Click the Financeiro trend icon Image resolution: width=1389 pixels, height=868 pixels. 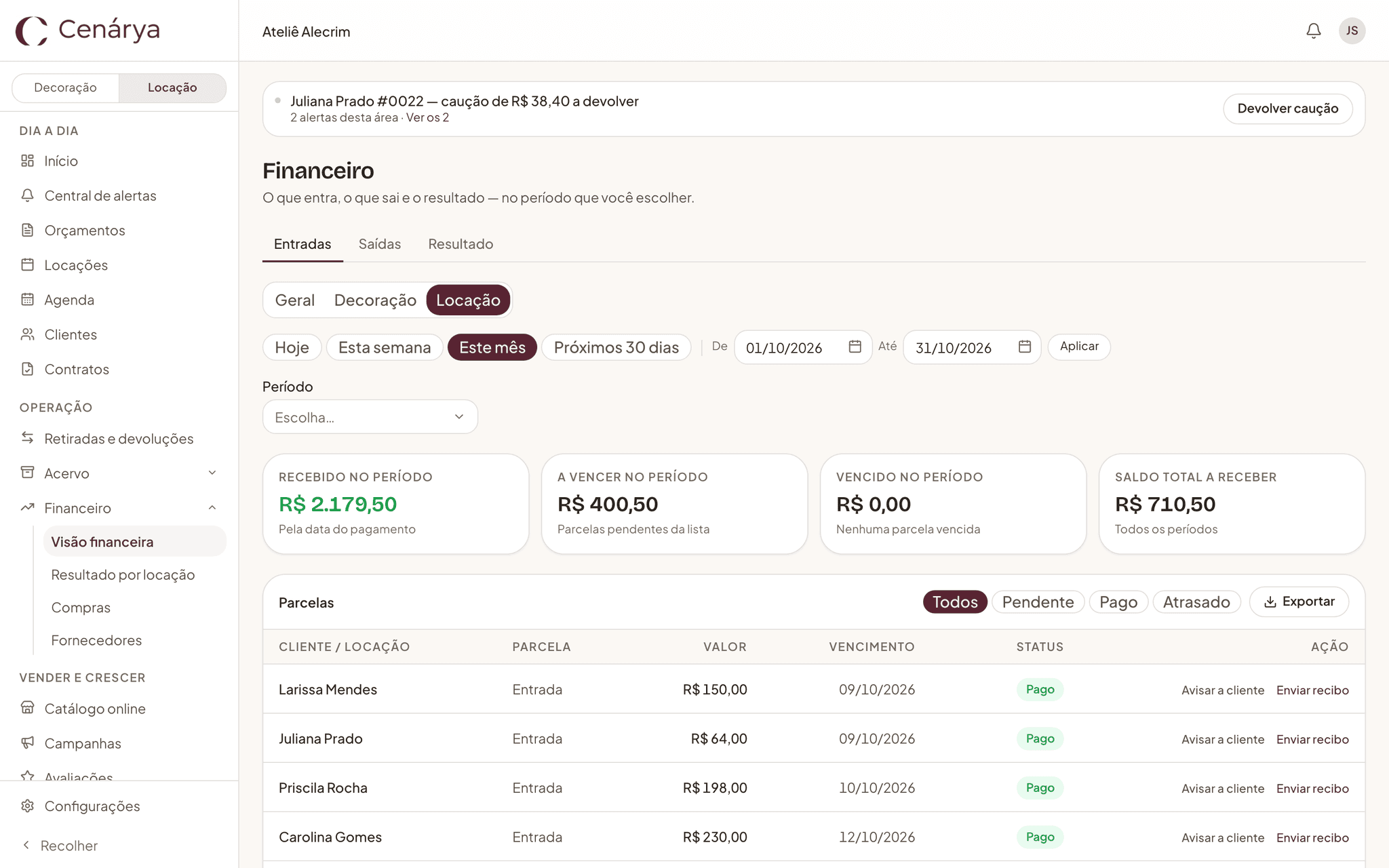(27, 507)
